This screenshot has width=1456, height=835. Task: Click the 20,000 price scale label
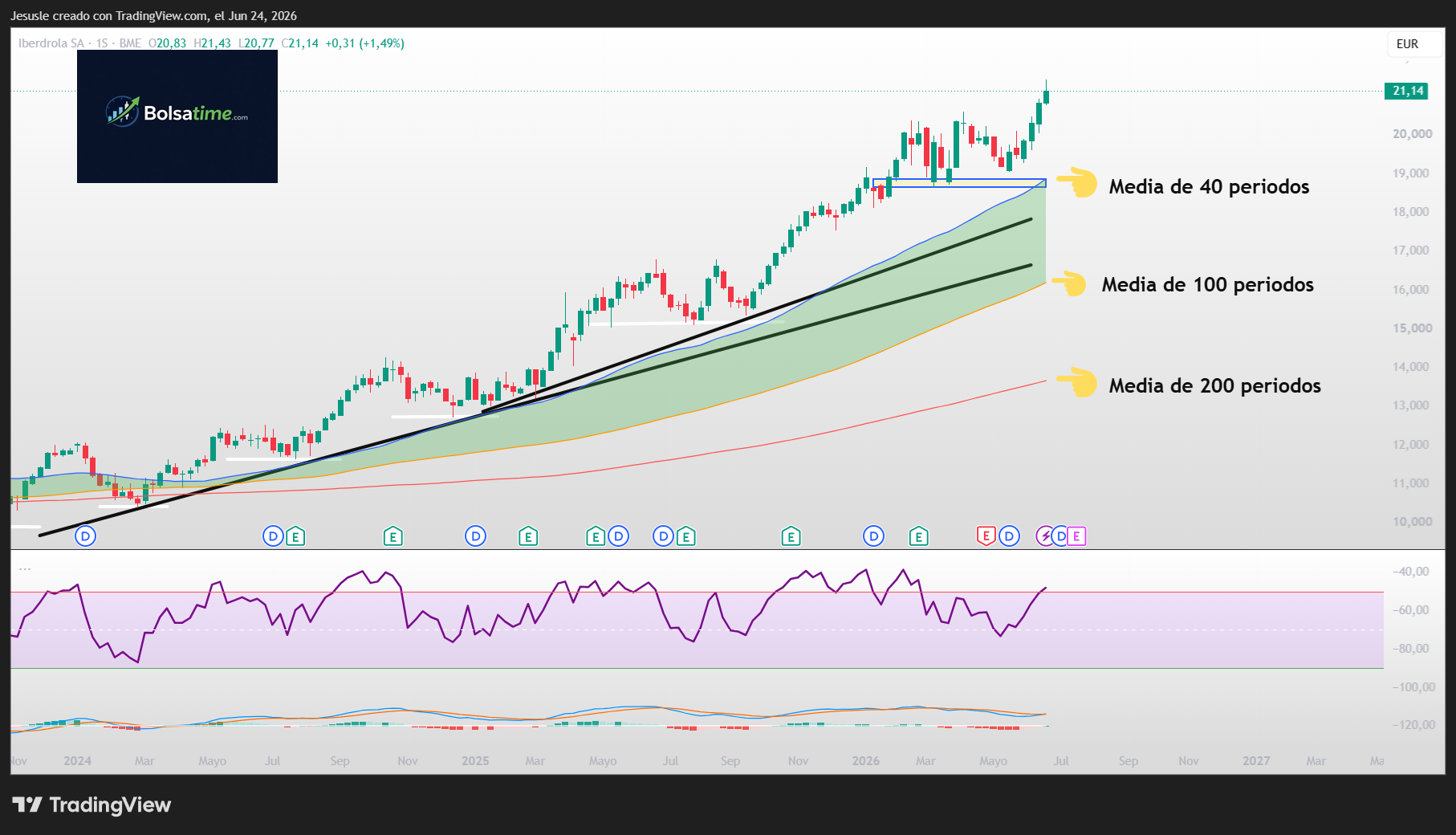[x=1413, y=134]
